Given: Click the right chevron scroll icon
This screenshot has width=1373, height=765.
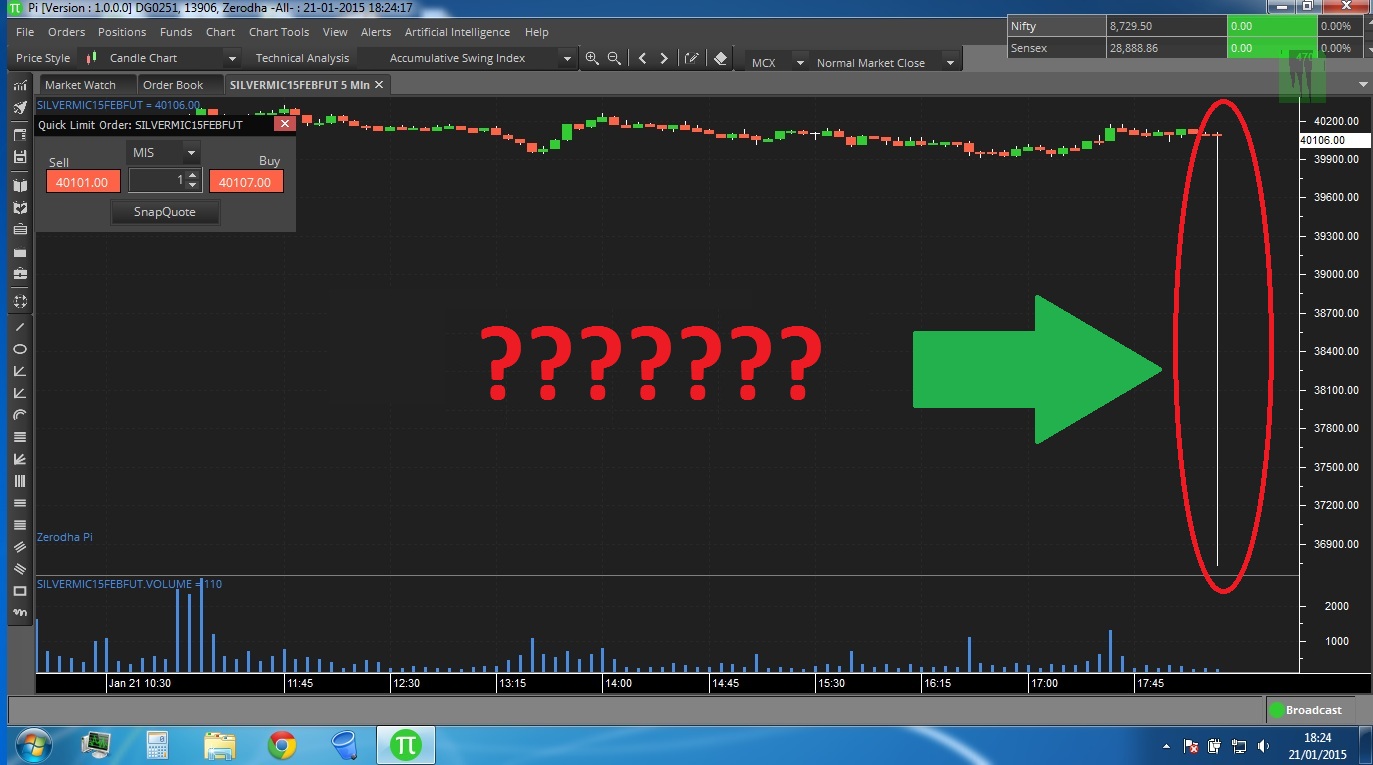Looking at the screenshot, I should [x=664, y=58].
